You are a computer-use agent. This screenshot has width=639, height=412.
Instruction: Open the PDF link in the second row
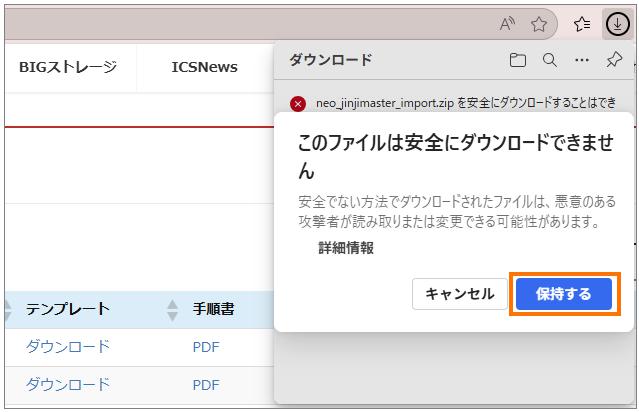click(x=206, y=385)
